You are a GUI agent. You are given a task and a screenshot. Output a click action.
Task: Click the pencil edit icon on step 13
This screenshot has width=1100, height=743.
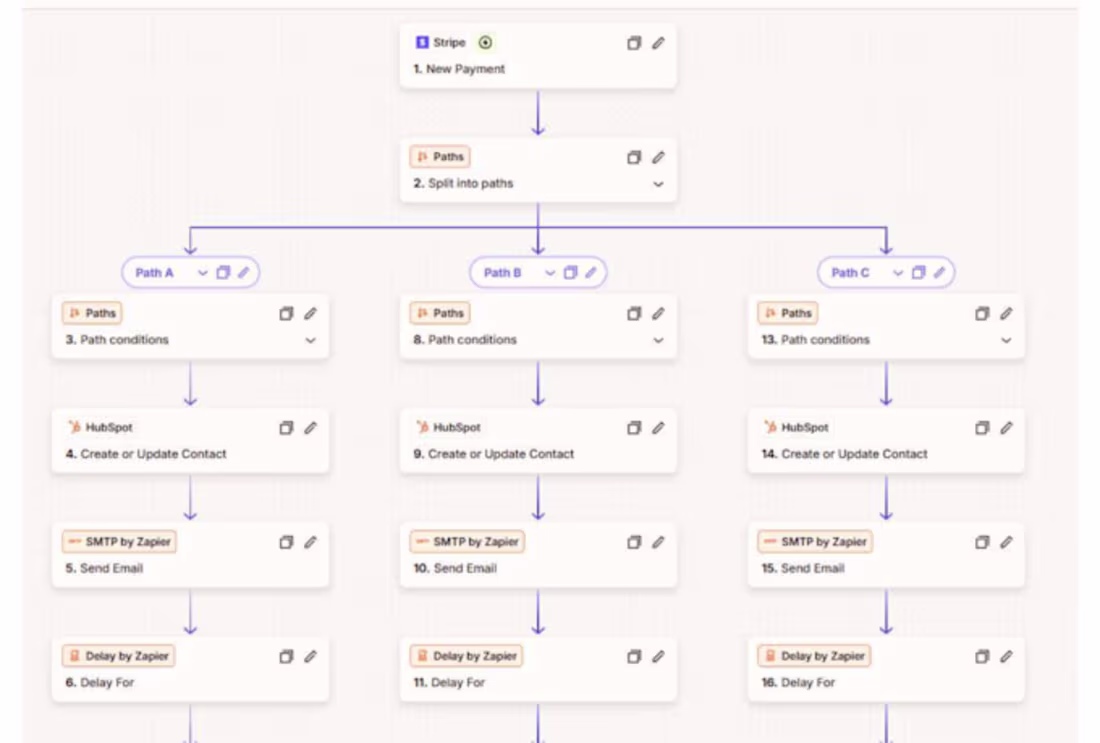tap(1006, 314)
